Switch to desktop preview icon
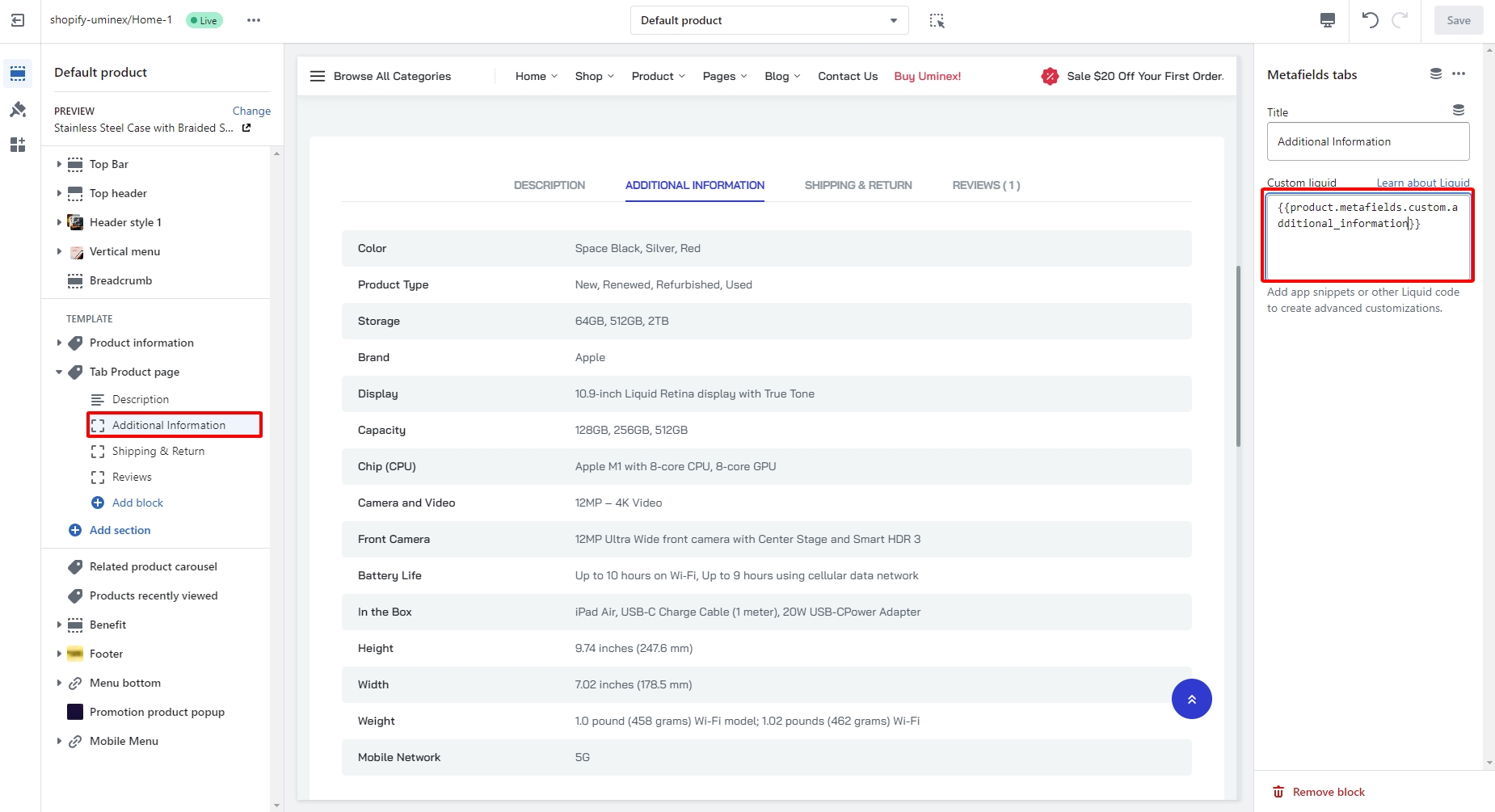1495x812 pixels. pyautogui.click(x=1327, y=20)
